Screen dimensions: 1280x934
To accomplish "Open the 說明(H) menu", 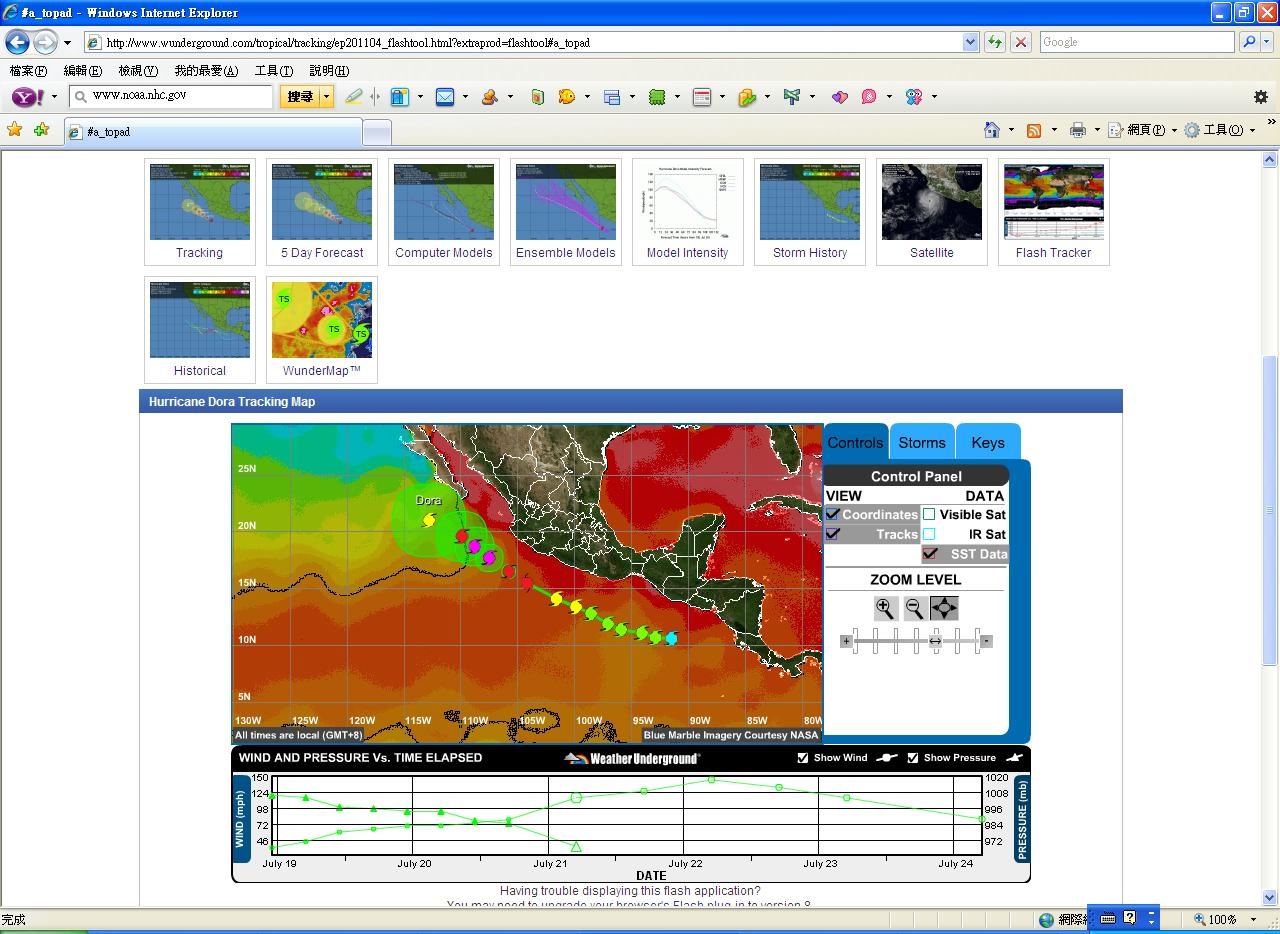I will [x=329, y=70].
